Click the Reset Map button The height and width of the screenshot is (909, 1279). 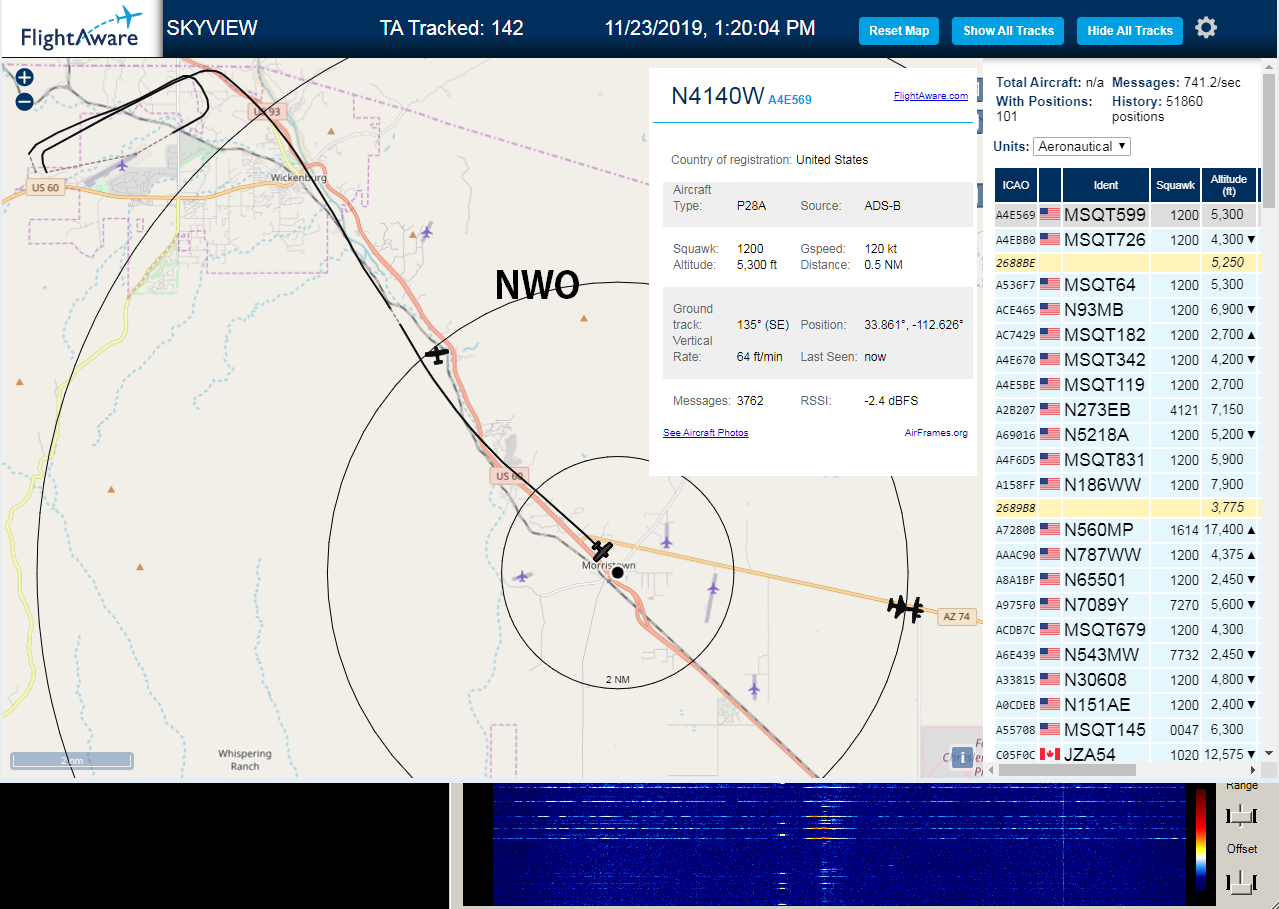click(899, 31)
